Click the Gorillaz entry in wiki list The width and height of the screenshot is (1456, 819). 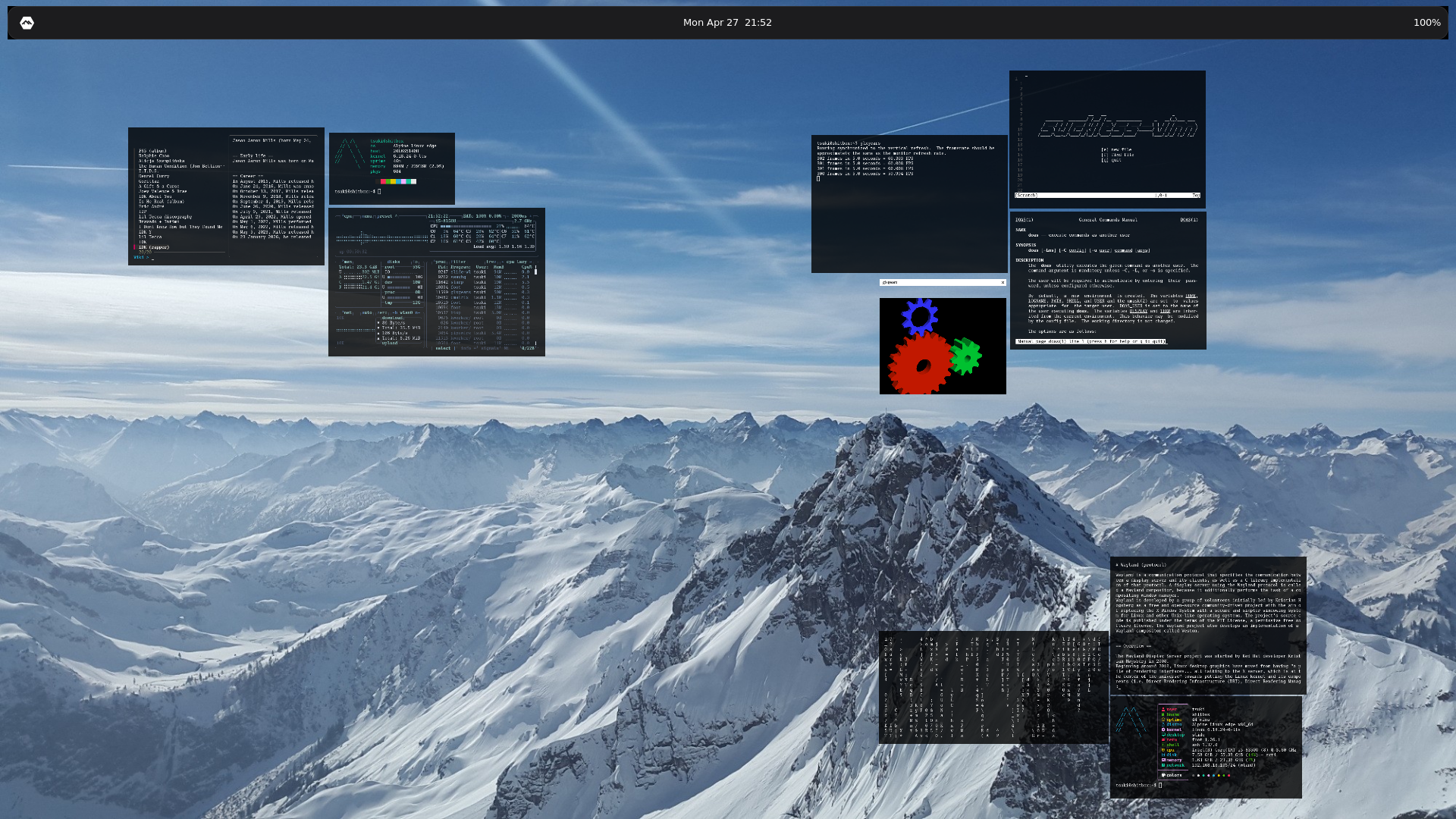coord(149,181)
